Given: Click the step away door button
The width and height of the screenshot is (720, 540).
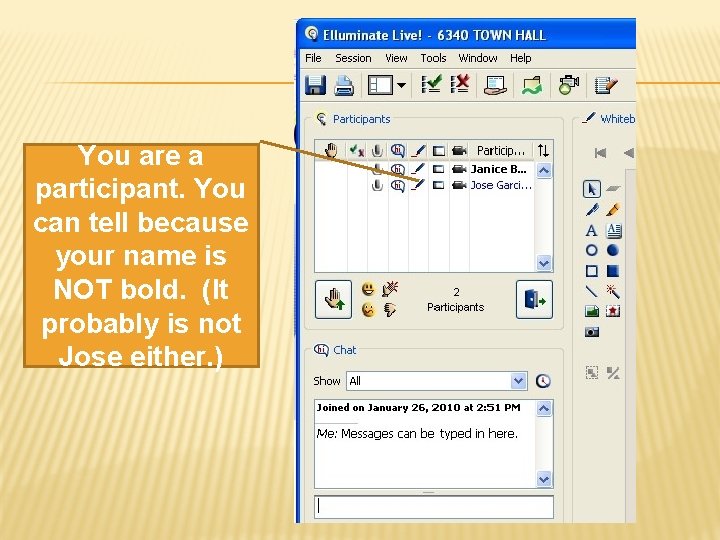Looking at the screenshot, I should [534, 299].
